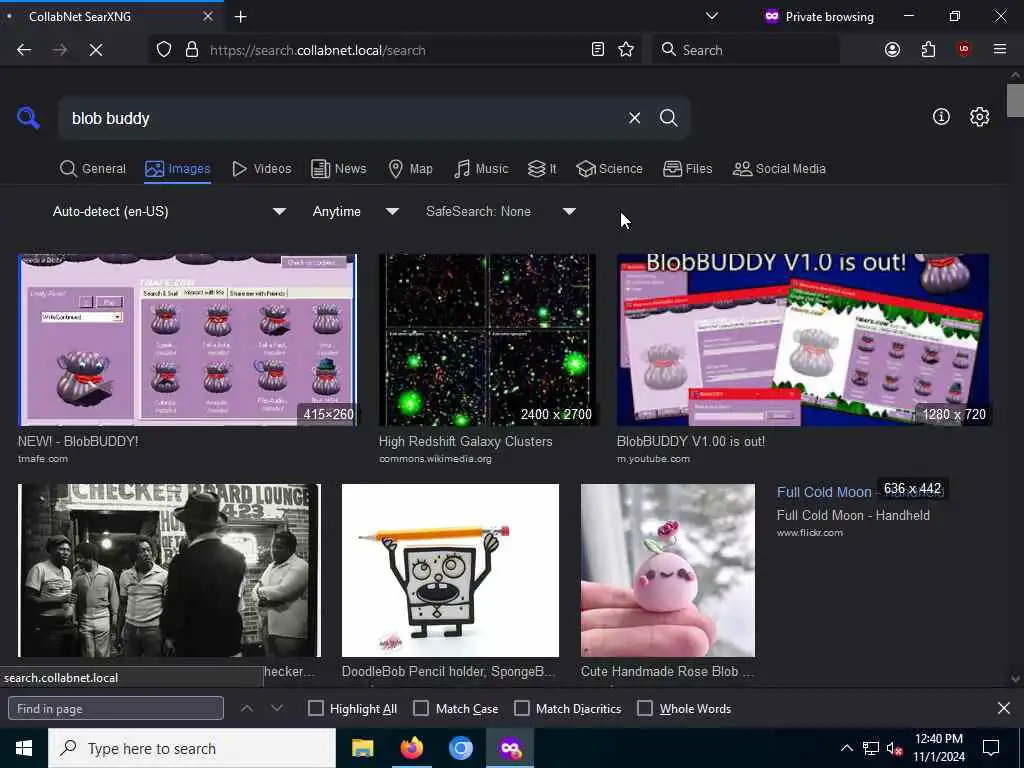Click the www.flickr.com source text
The image size is (1024, 768).
pos(810,533)
